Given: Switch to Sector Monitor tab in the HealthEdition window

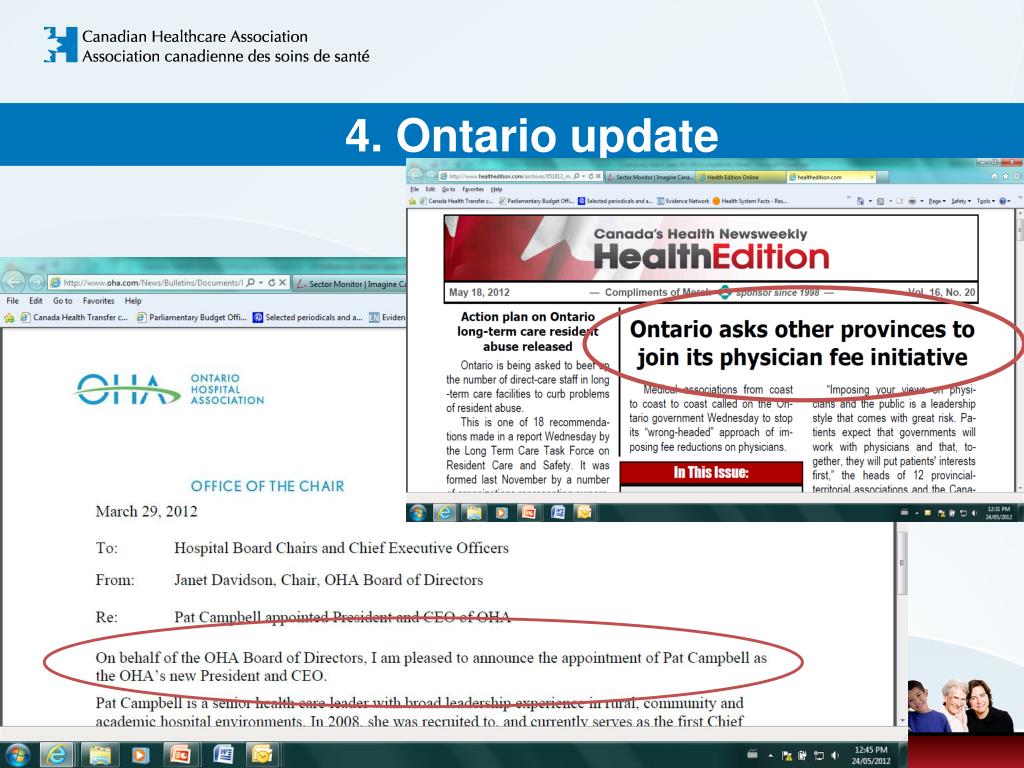Looking at the screenshot, I should [650, 177].
